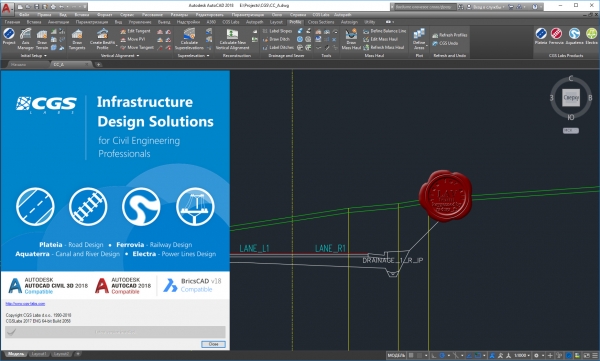Launch the Ferrovia product icon in ribbon
600x361 pixels.
tap(556, 36)
